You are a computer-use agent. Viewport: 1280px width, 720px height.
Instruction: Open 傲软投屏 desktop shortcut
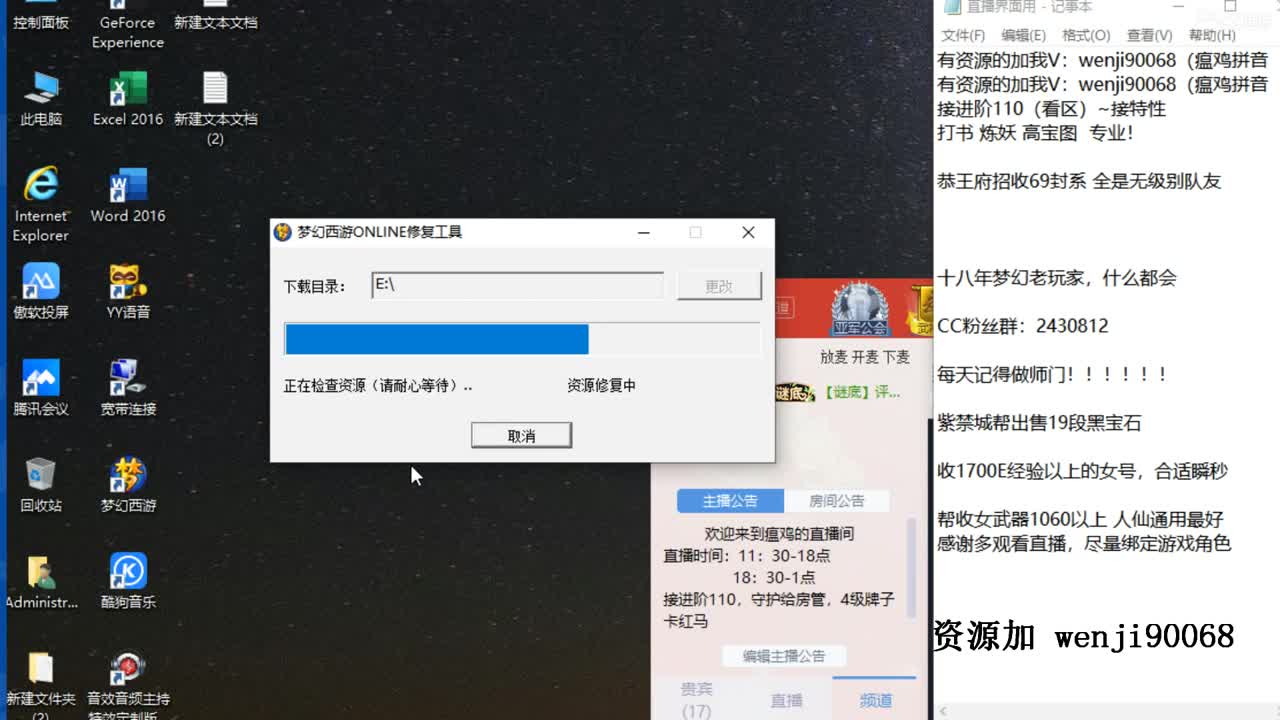pyautogui.click(x=40, y=292)
